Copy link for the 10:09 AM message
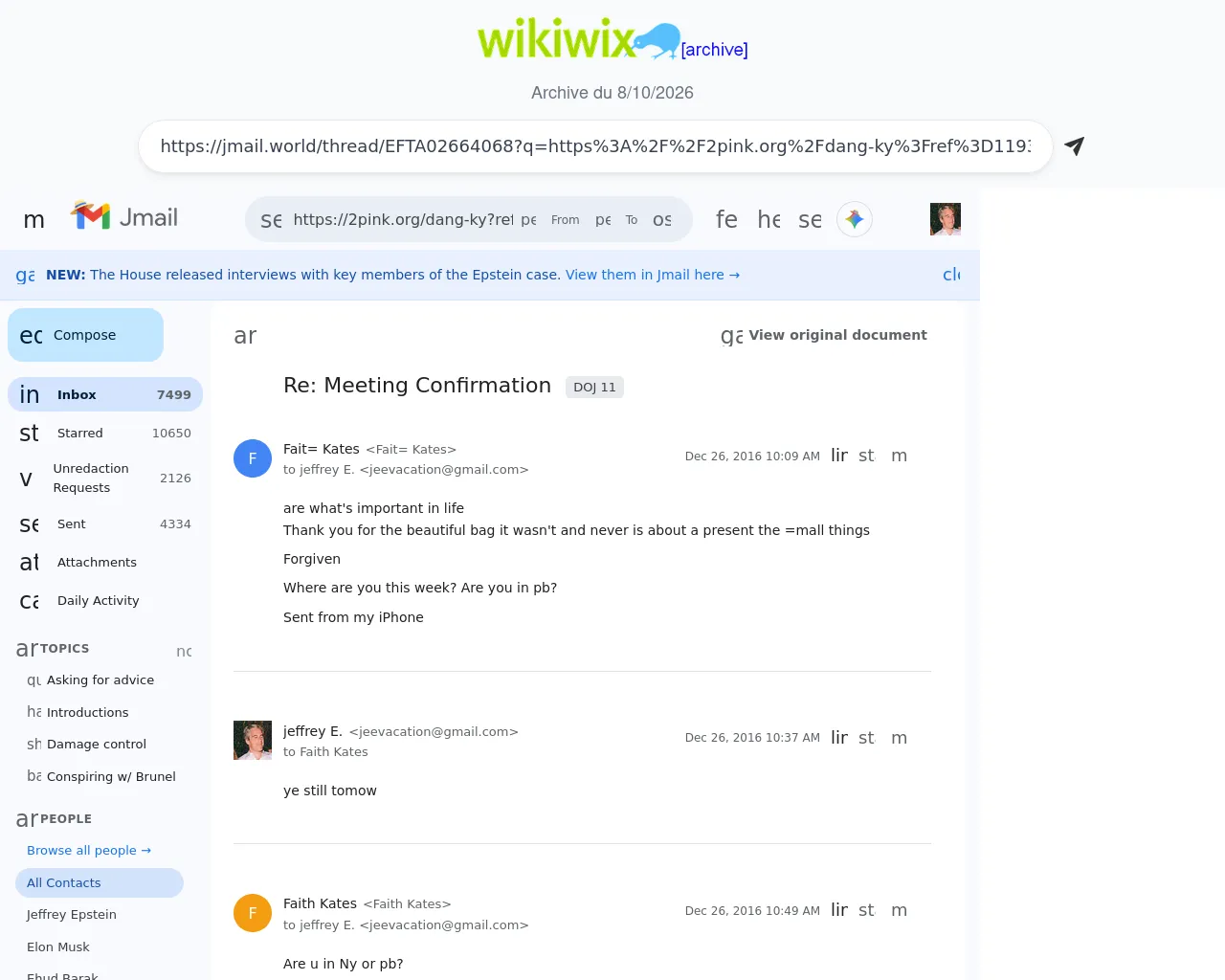The height and width of the screenshot is (980, 1225). pos(839,456)
